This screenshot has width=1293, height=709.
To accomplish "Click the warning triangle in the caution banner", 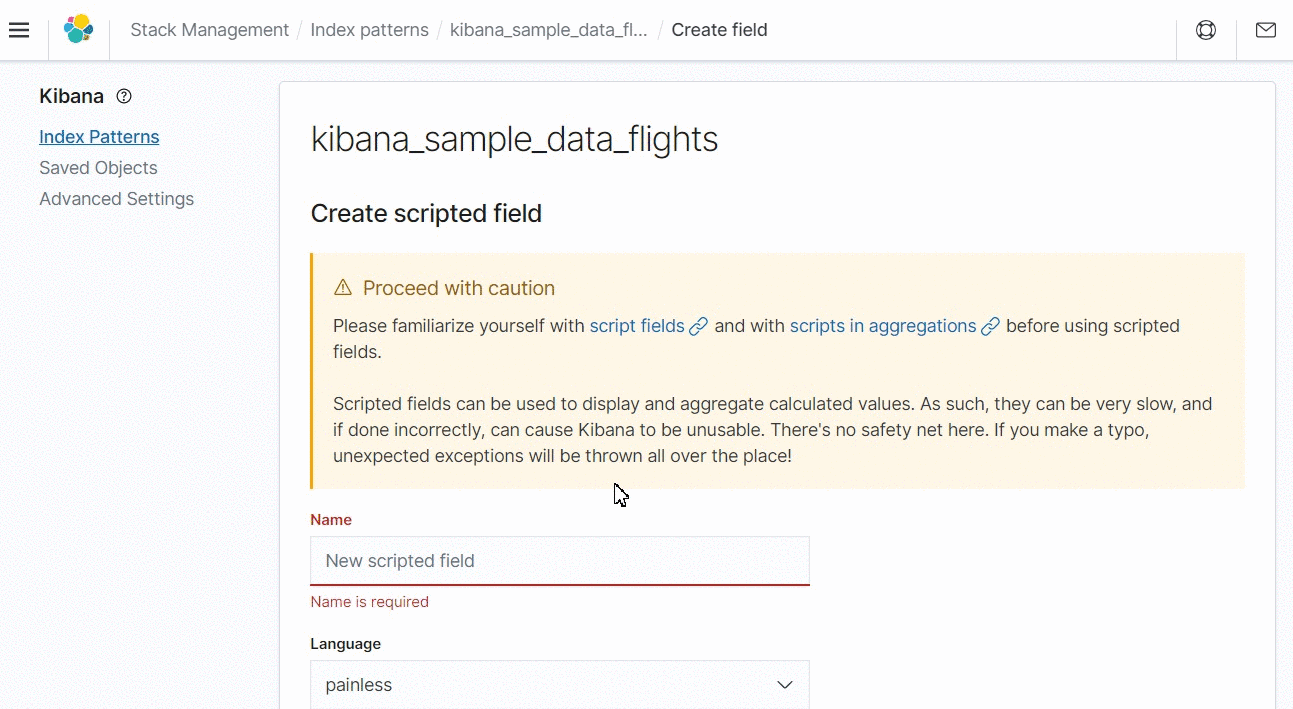I will pos(343,287).
